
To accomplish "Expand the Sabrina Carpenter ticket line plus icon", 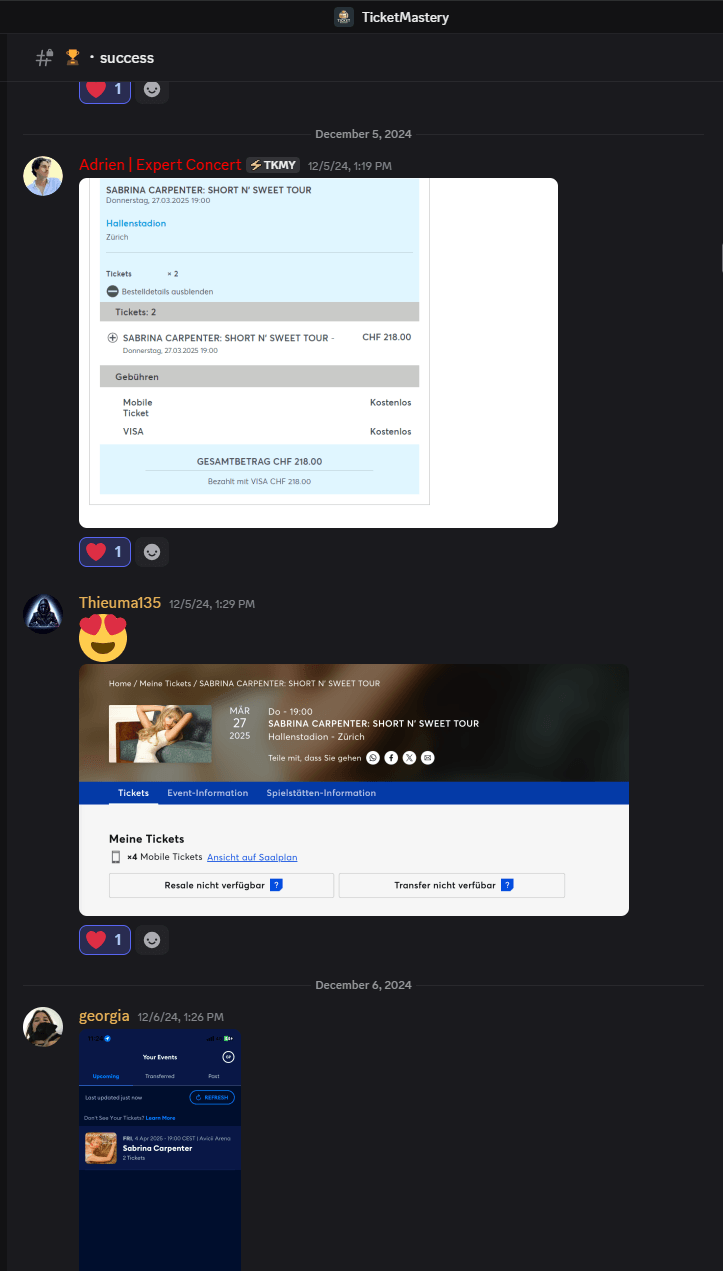I will (x=113, y=338).
